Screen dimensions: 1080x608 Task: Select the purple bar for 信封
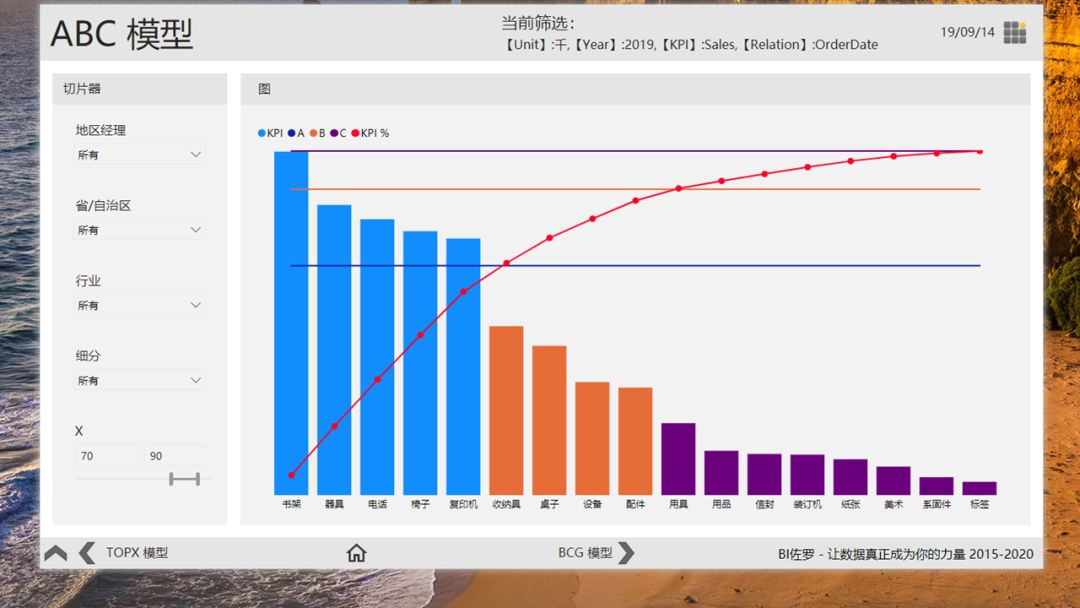click(x=765, y=474)
